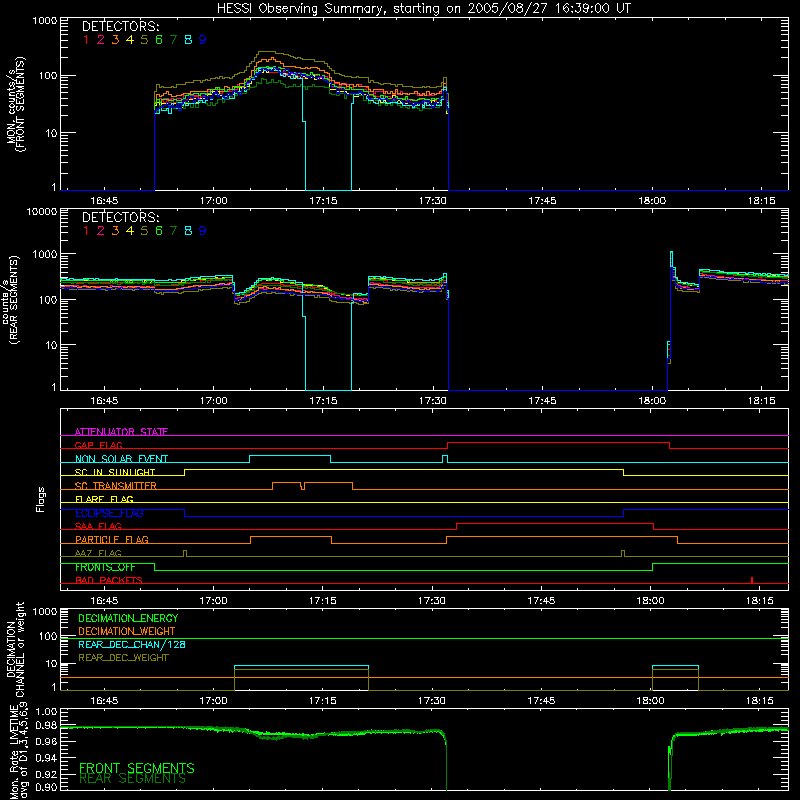Click the GAP_FLAG label
This screenshot has width=800, height=800.
pos(98,445)
